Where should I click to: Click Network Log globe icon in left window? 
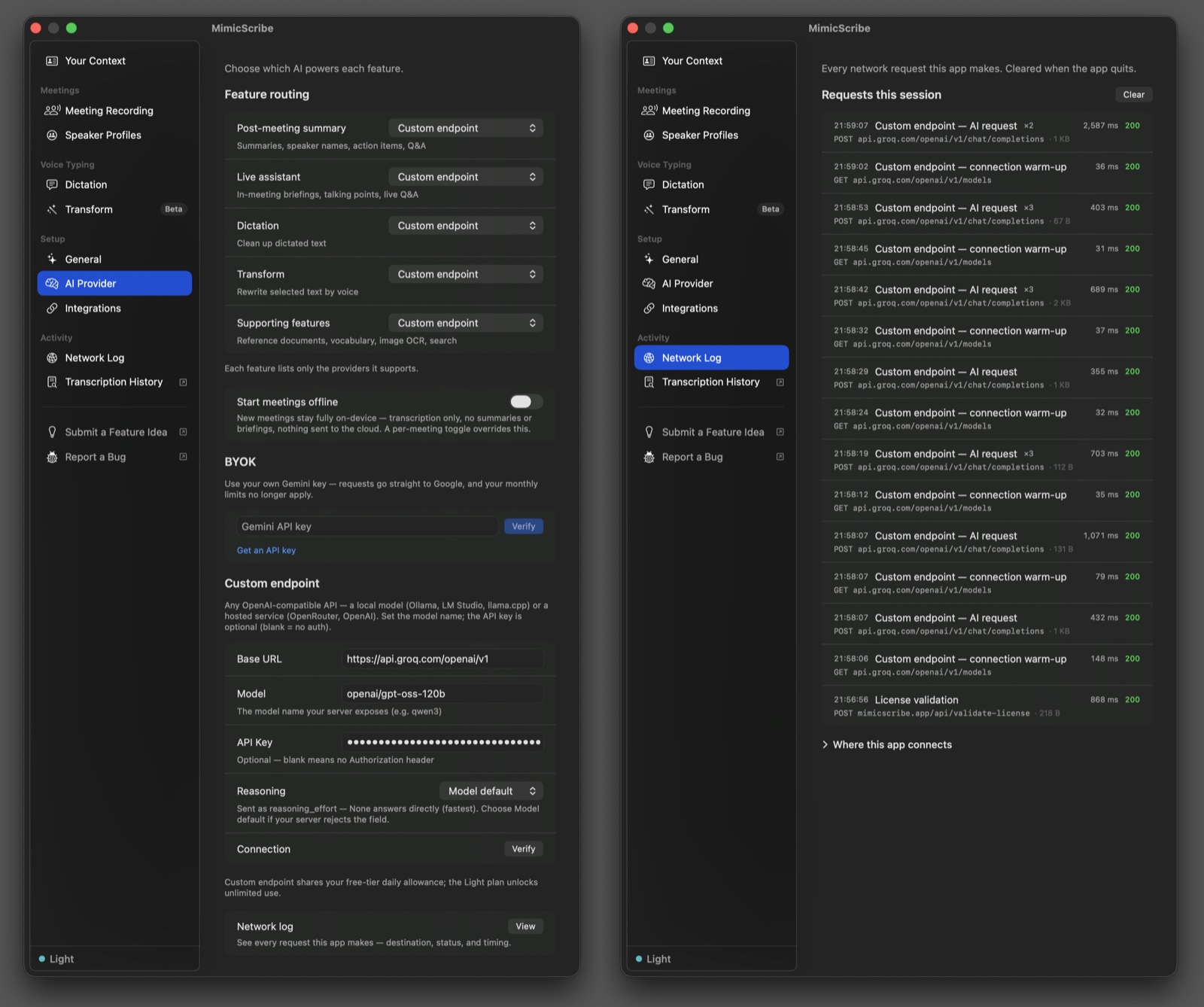pyautogui.click(x=52, y=358)
